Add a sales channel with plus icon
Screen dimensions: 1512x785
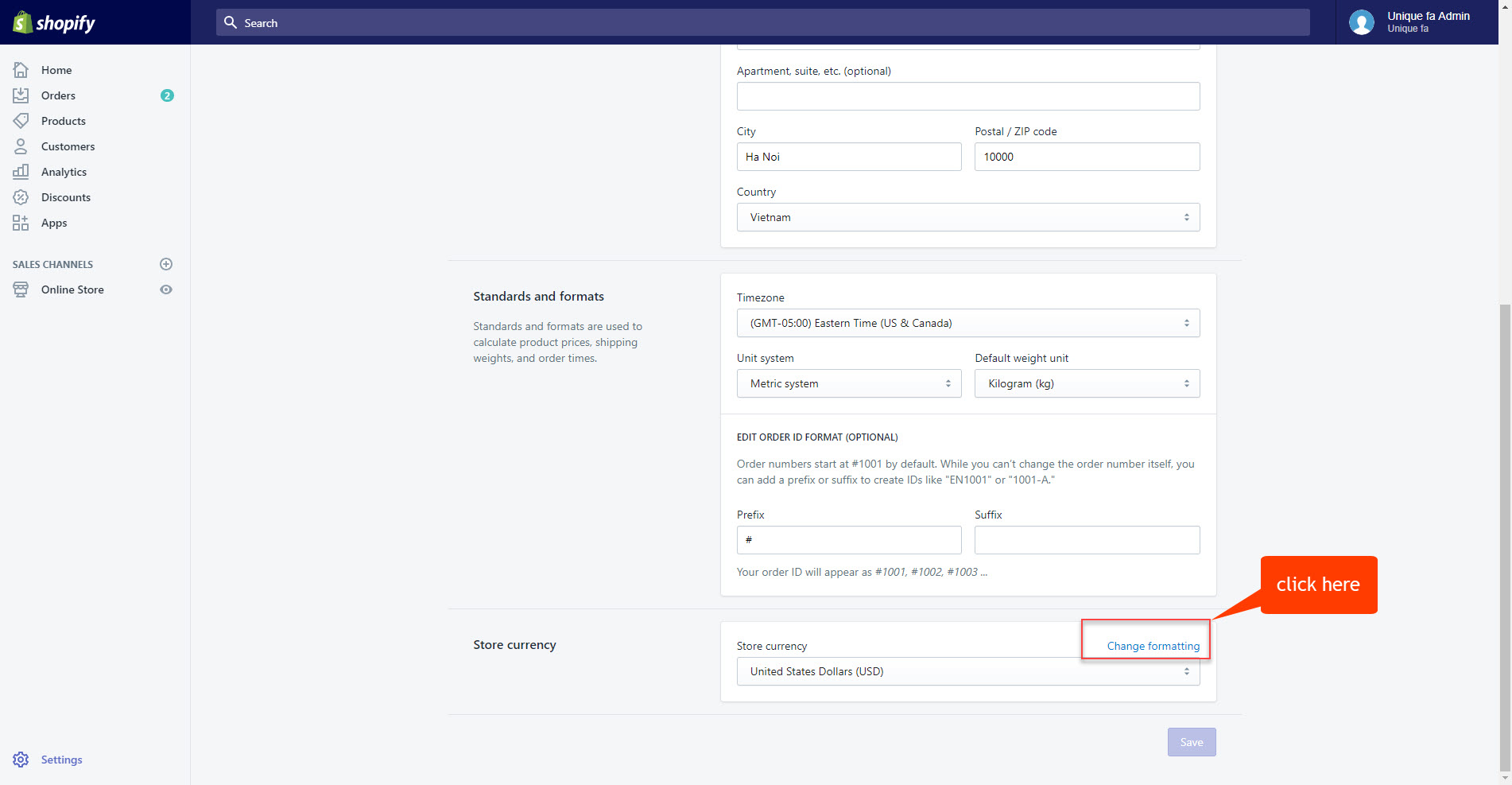click(166, 264)
